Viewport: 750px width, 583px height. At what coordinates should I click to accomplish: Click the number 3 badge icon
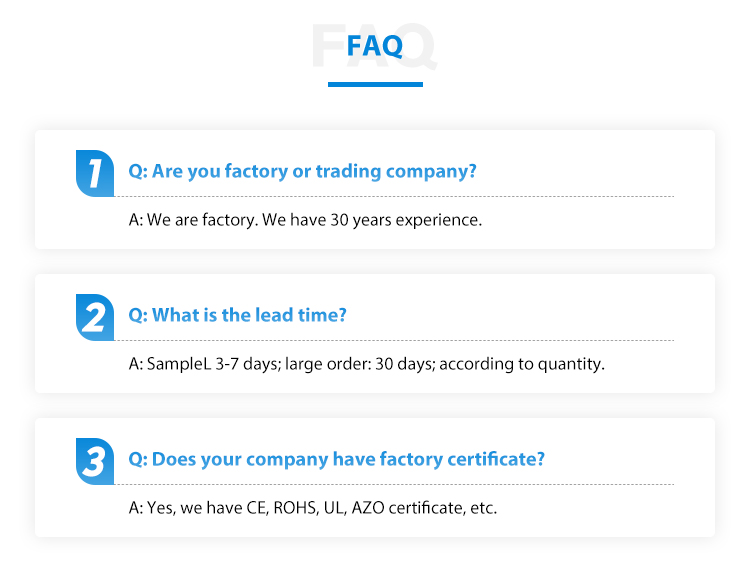(94, 461)
